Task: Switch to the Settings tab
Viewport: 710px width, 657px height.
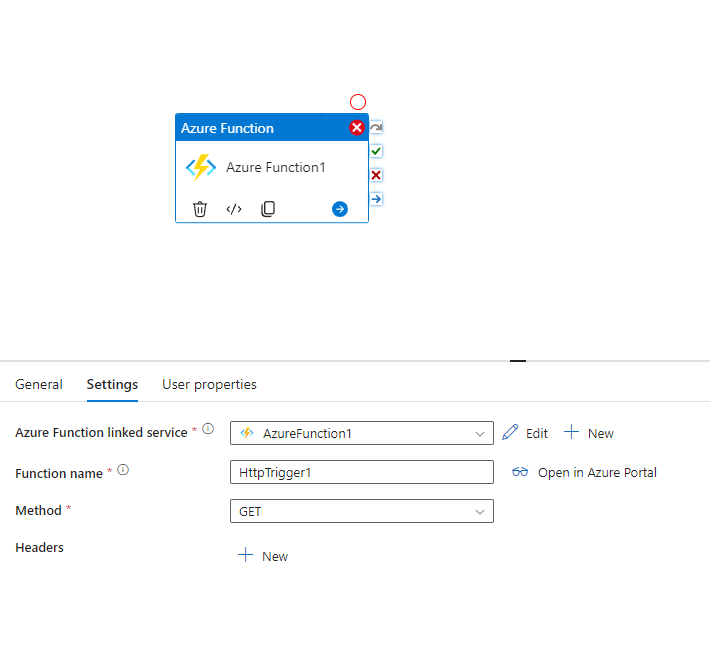Action: (112, 384)
